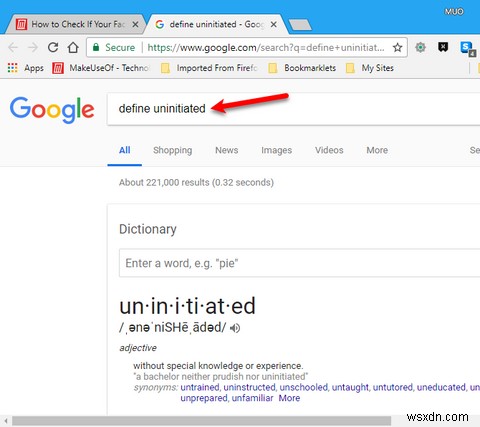The width and height of the screenshot is (480, 427).
Task: Open the Skype extension icon
Action: click(x=467, y=48)
